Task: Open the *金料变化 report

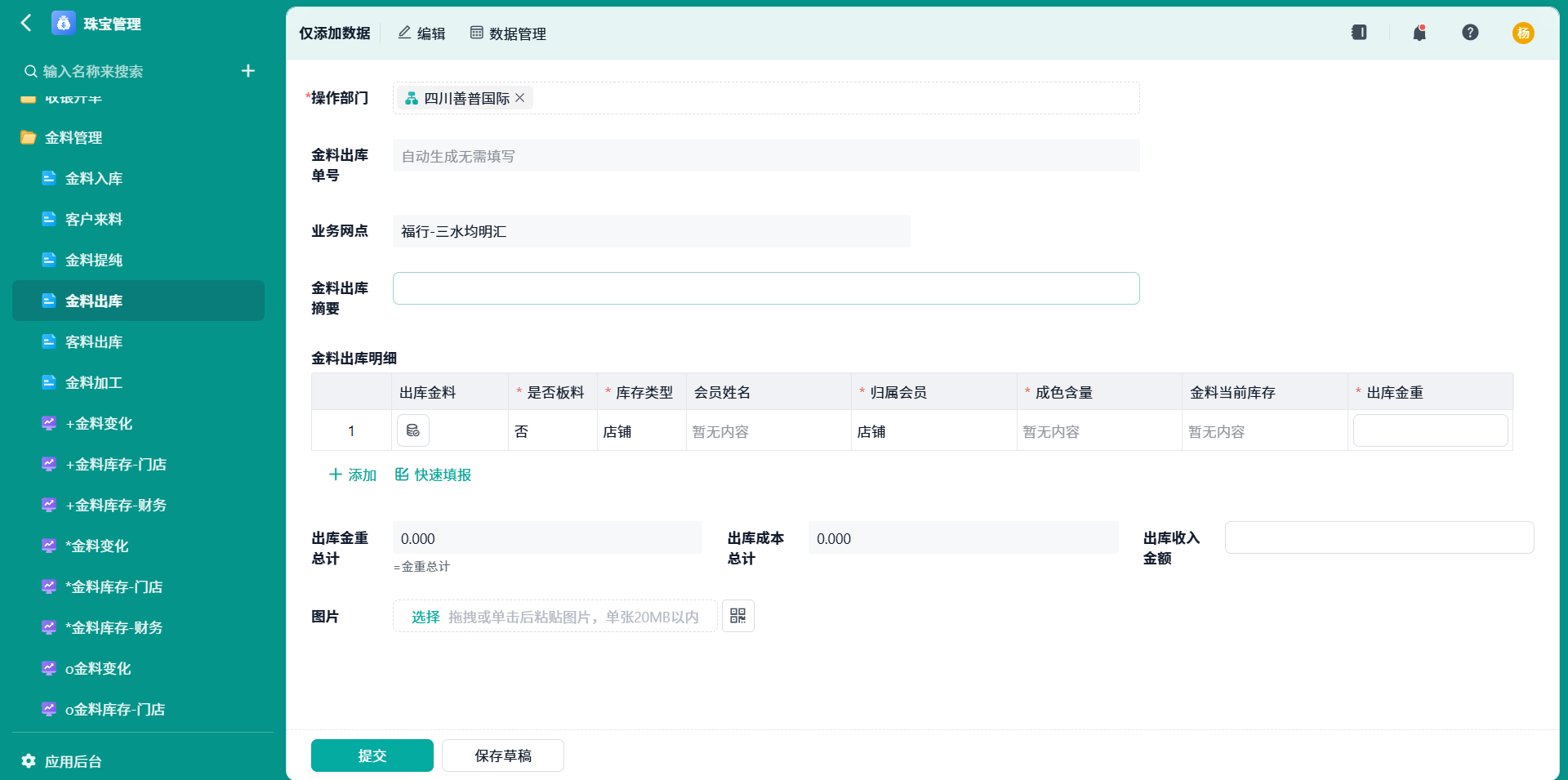Action: pos(139,546)
